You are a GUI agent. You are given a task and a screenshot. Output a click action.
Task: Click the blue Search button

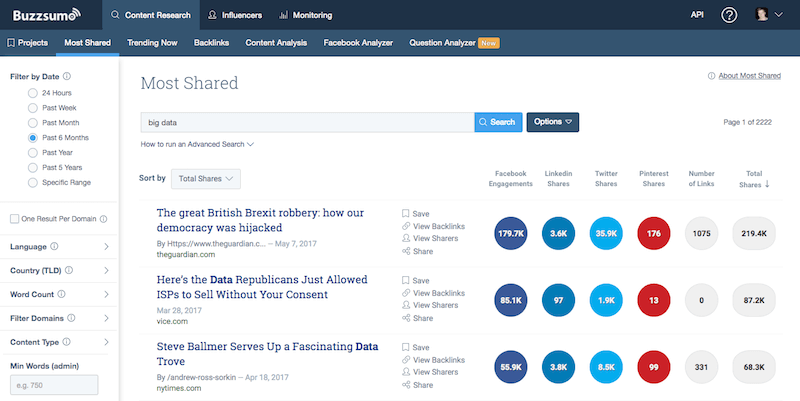497,122
